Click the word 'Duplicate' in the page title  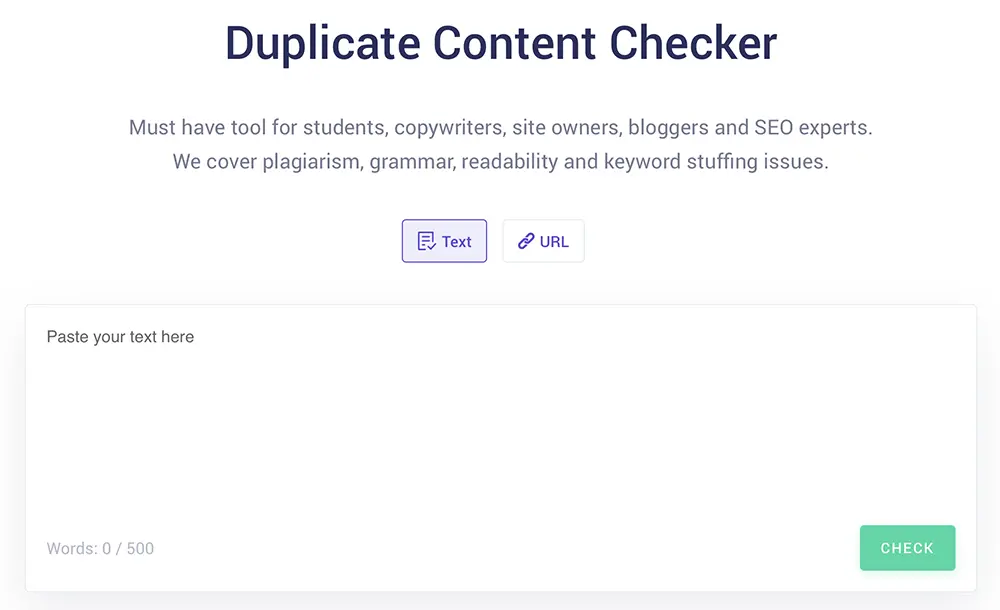(321, 43)
